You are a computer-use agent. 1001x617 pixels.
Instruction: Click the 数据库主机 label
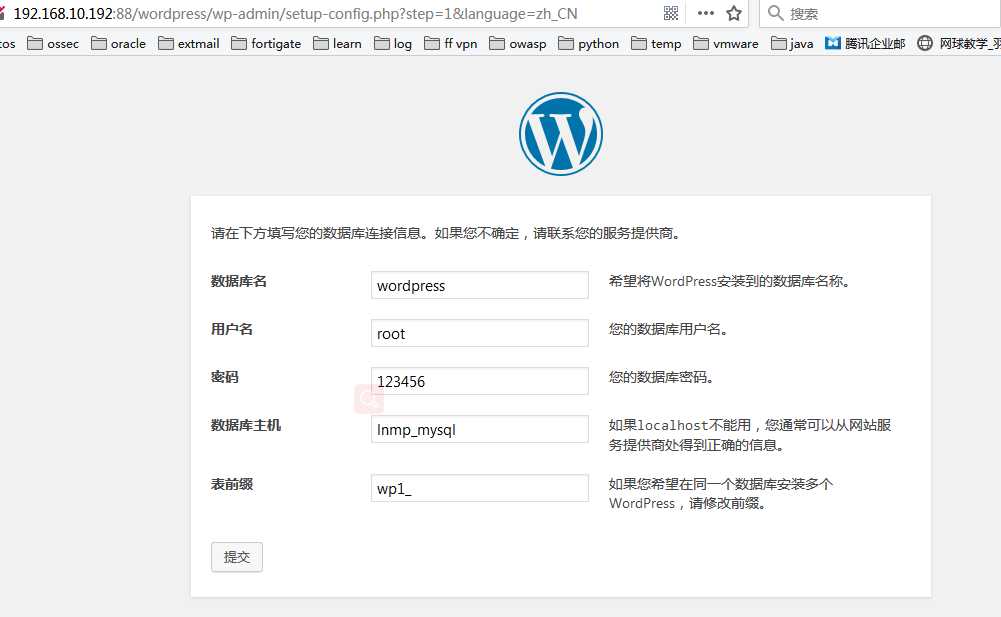coord(246,425)
